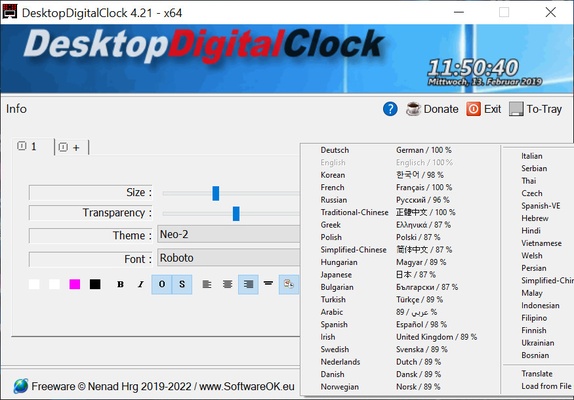This screenshot has width=574, height=400.
Task: Click the Donate coffee cup icon
Action: click(413, 109)
